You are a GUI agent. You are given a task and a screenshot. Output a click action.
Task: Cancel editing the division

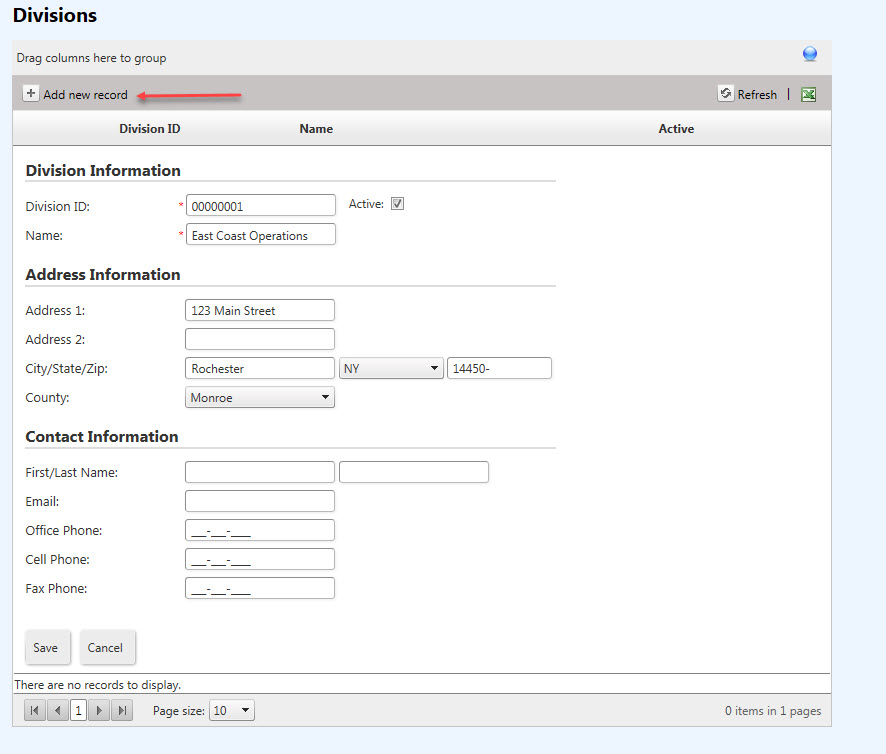click(105, 648)
